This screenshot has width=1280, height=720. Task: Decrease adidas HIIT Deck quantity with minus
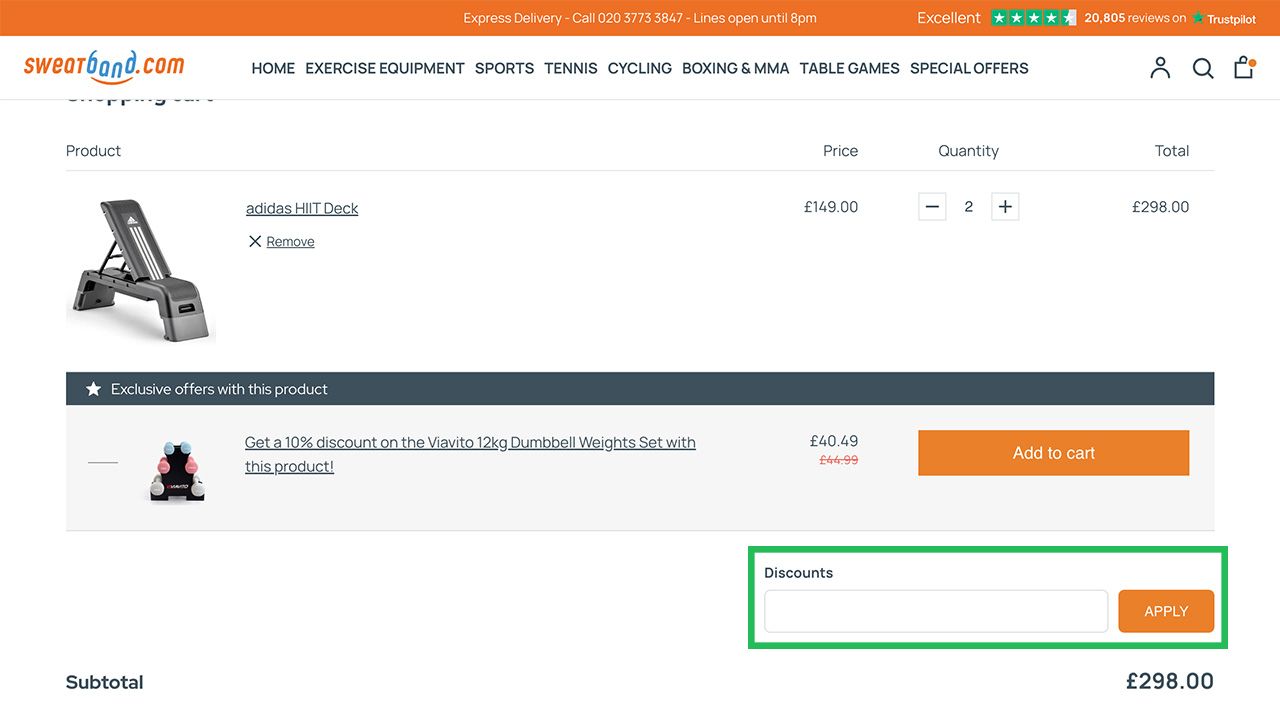932,207
